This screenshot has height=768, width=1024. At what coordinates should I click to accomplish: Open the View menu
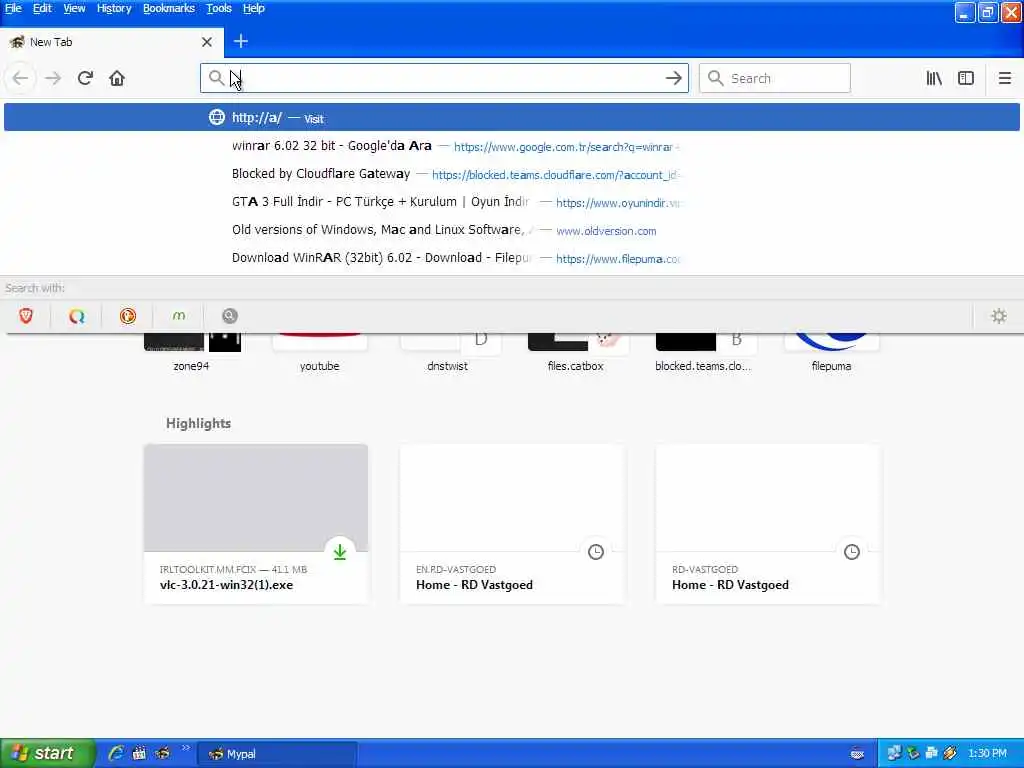(x=74, y=8)
